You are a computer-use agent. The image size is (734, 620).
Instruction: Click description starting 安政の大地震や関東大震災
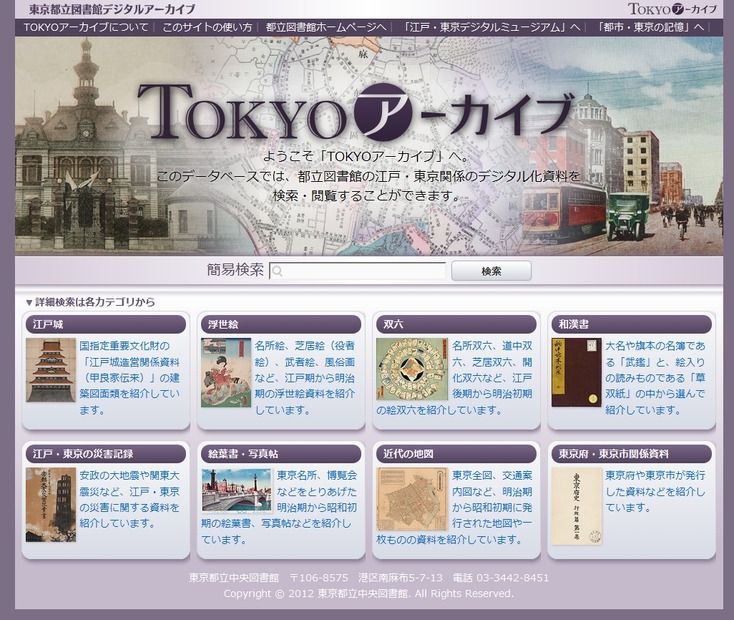pyautogui.click(x=129, y=499)
